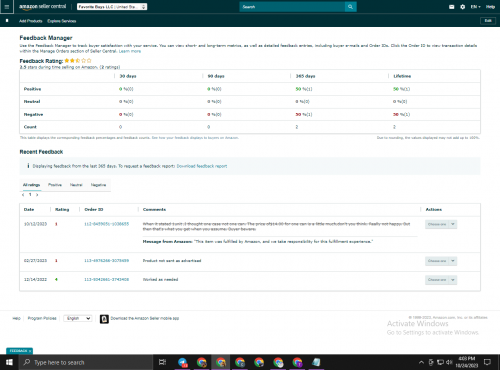Click the Download feedback report link
The image size is (500, 370).
[x=202, y=166]
